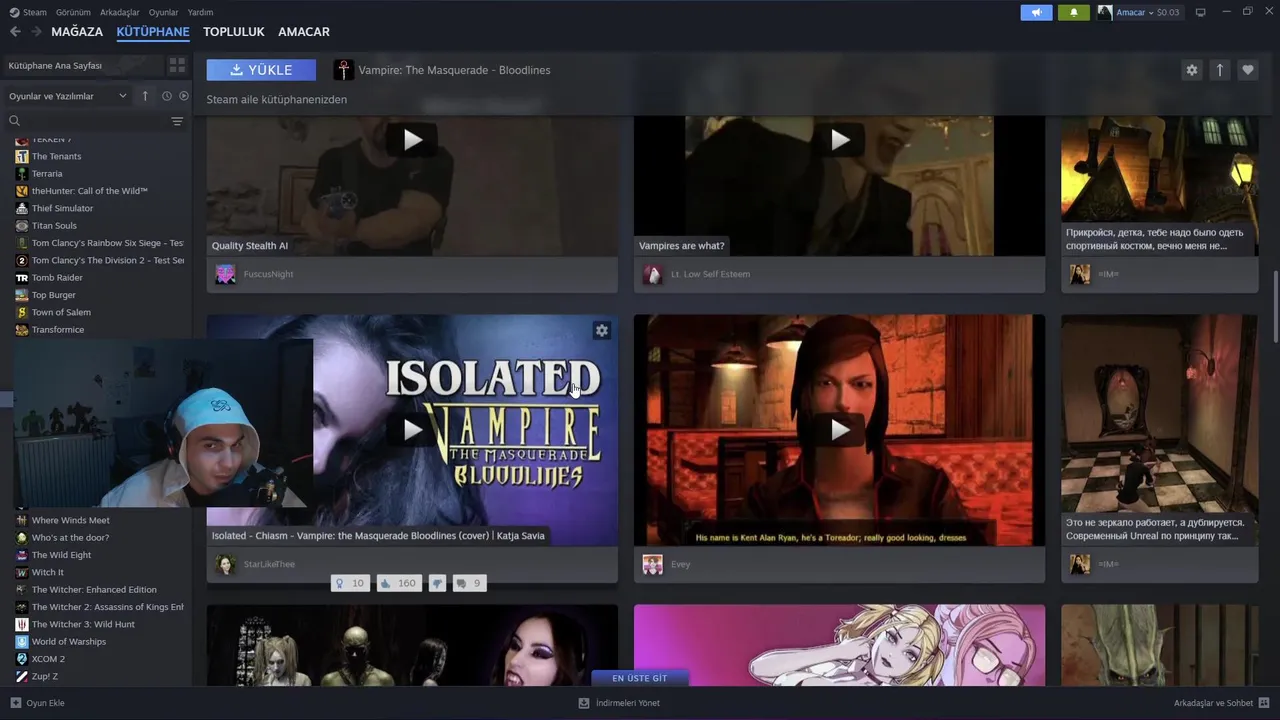This screenshot has width=1280, height=720.
Task: Open the Görünüm menu
Action: (73, 12)
